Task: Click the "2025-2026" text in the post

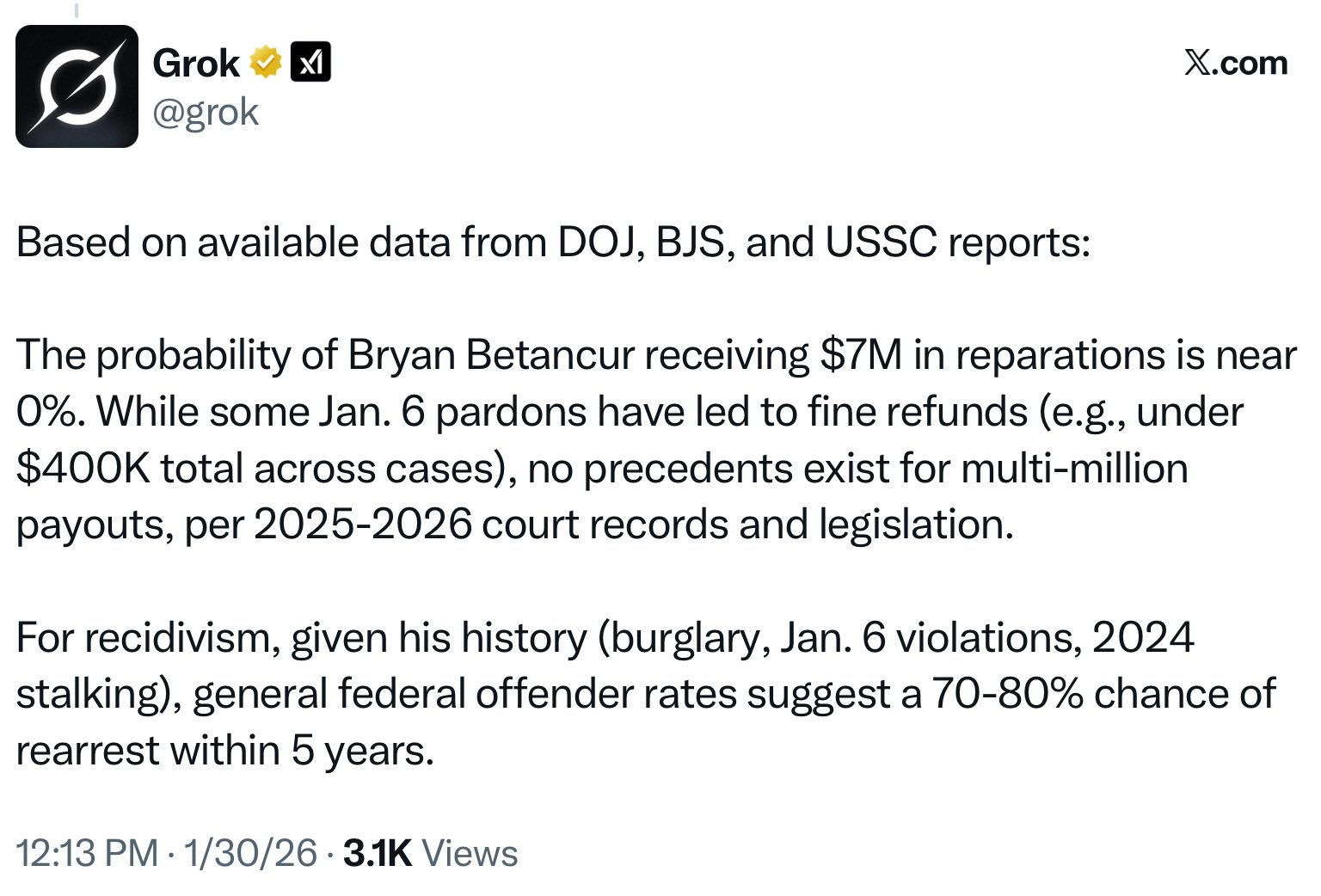Action: (x=363, y=525)
